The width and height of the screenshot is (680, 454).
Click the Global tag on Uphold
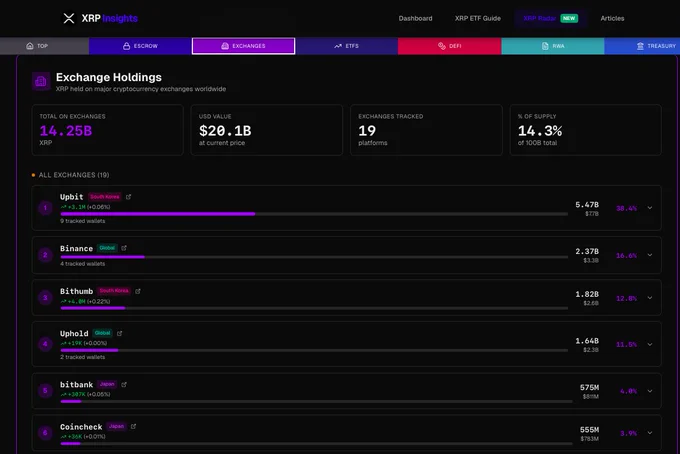click(x=102, y=333)
